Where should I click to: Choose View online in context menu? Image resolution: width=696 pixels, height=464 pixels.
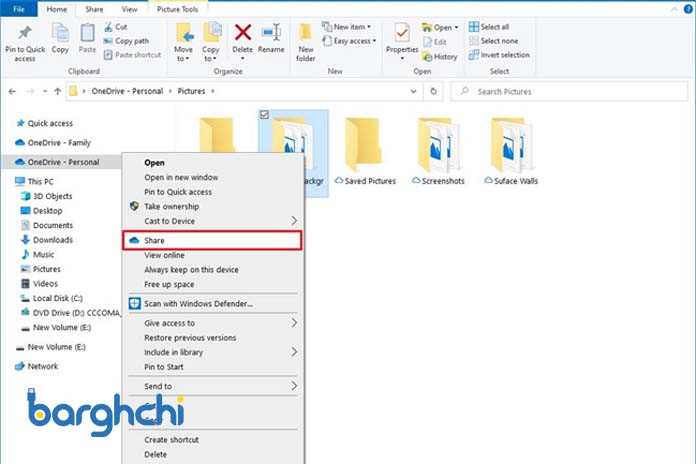(214, 255)
